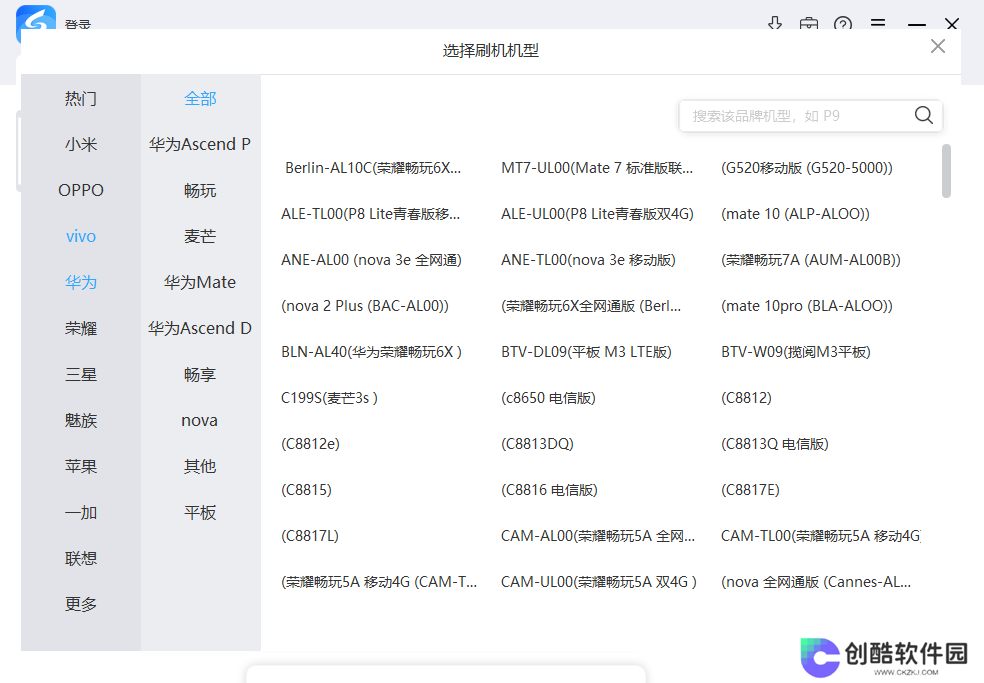This screenshot has width=984, height=683.
Task: Select the 三星 brand
Action: click(x=81, y=375)
